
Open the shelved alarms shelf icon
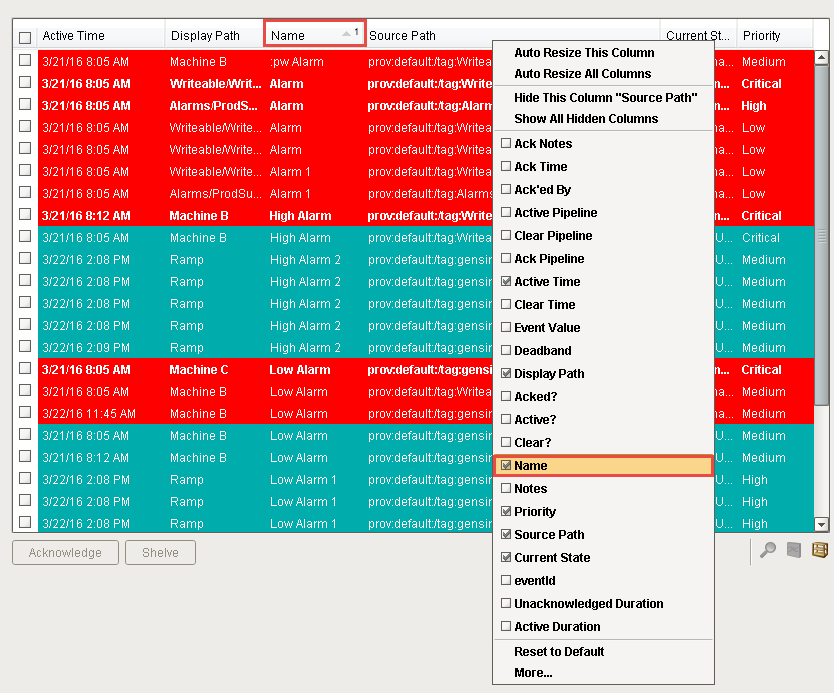[x=820, y=549]
